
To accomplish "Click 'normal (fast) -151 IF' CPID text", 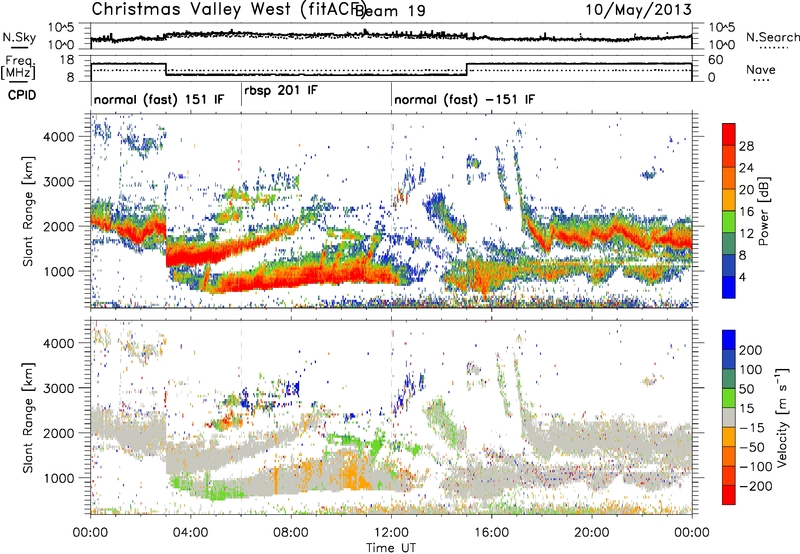I will pos(464,99).
